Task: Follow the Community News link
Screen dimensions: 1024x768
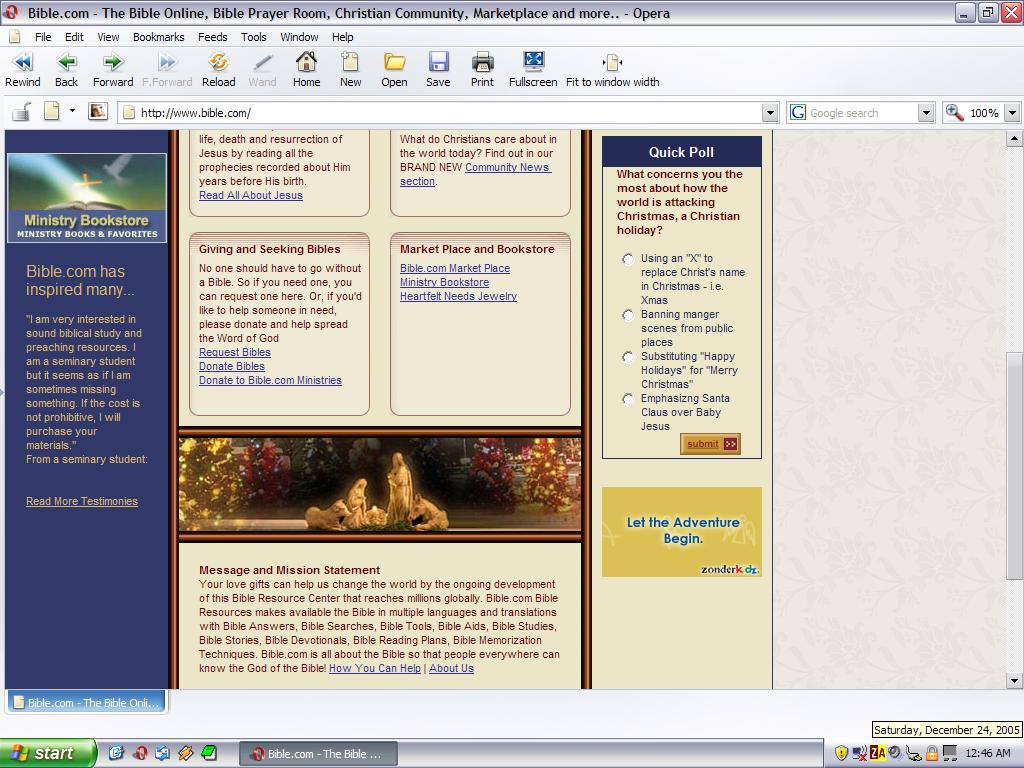Action: (x=507, y=167)
